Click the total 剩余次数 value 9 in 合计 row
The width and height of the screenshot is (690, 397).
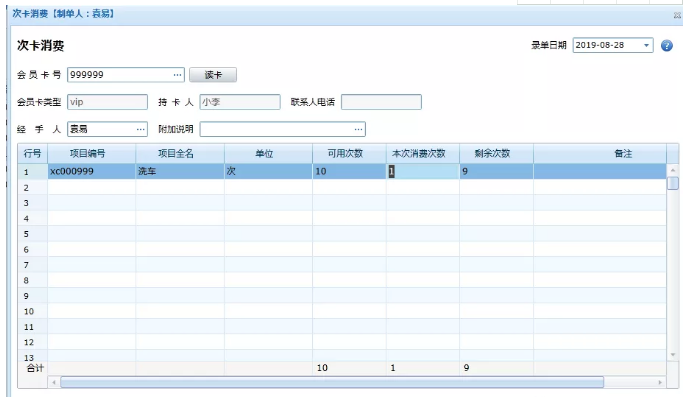tap(466, 368)
